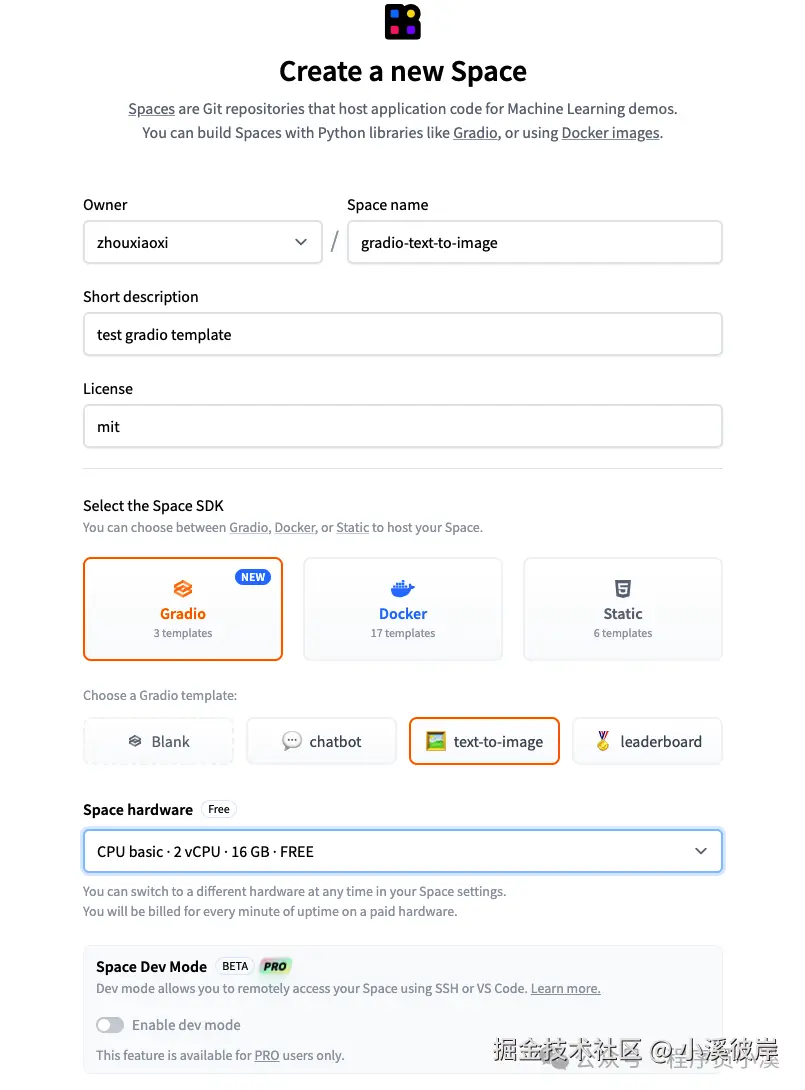
Task: Click the leaderboard medal icon
Action: [603, 741]
